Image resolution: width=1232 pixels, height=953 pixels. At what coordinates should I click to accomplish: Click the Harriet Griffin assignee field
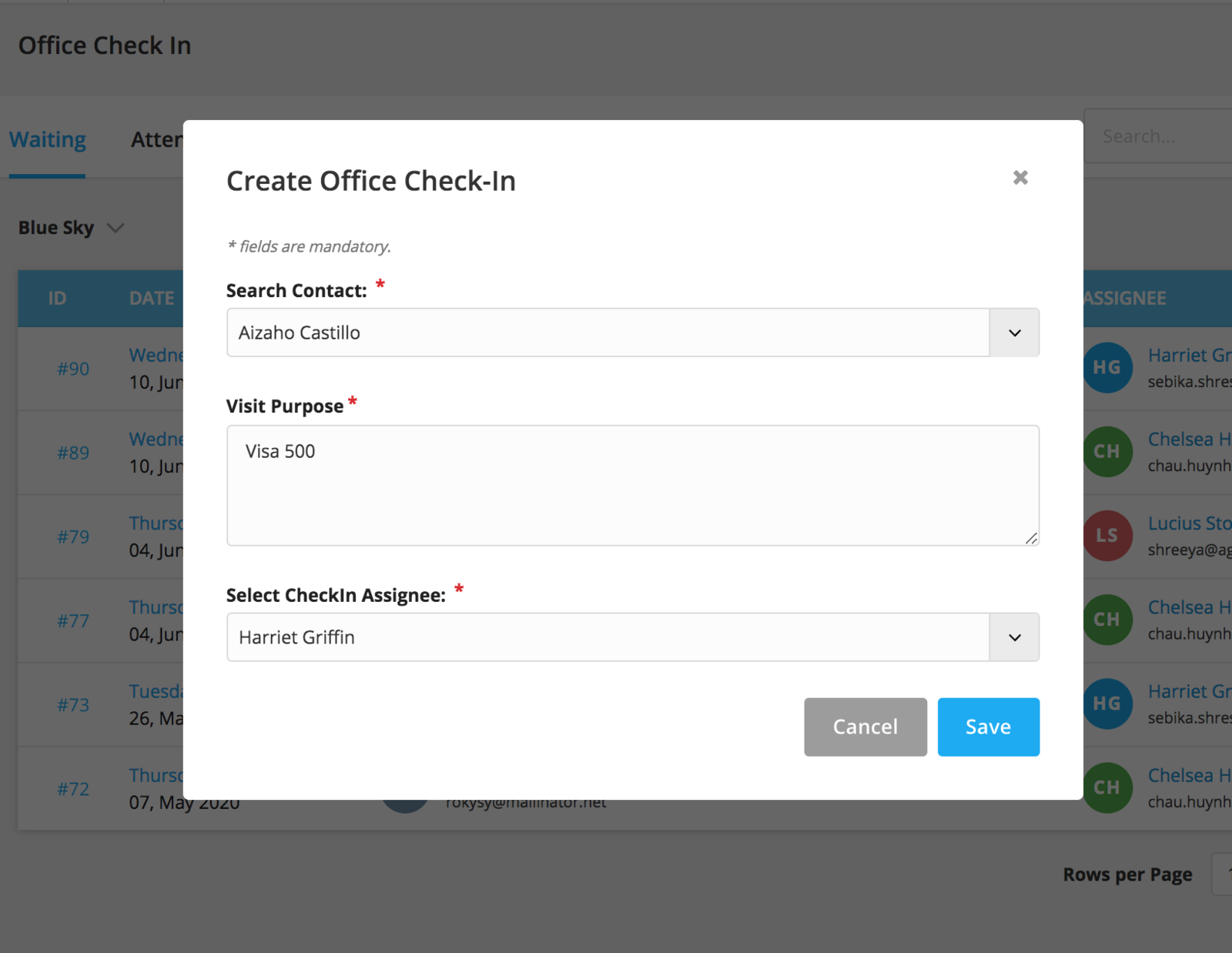pos(608,637)
